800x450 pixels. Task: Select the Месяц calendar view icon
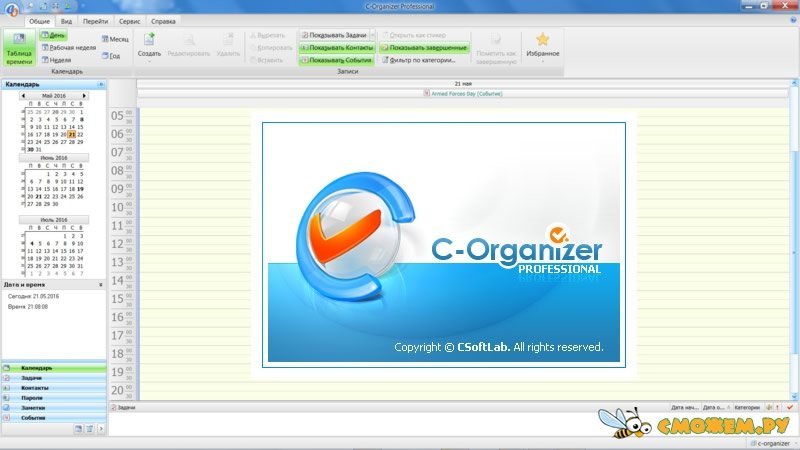[115, 39]
